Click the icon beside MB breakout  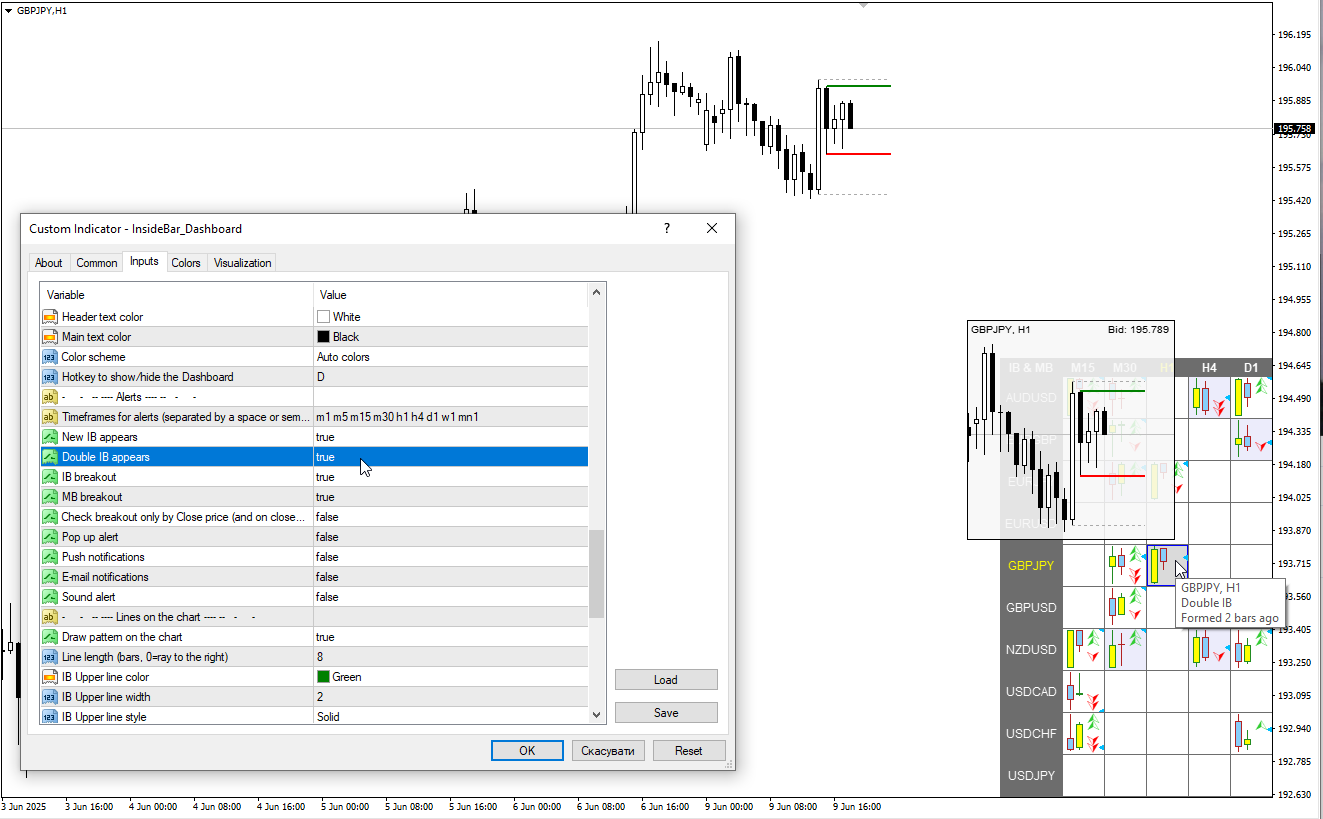[50, 497]
